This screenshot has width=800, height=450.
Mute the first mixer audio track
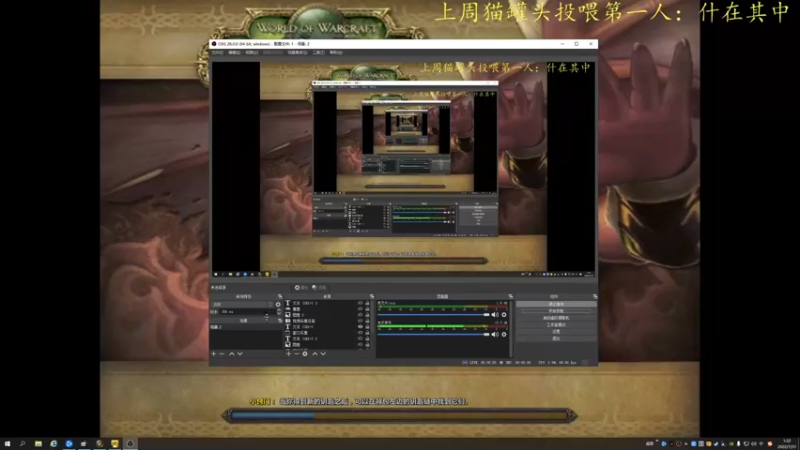[494, 315]
